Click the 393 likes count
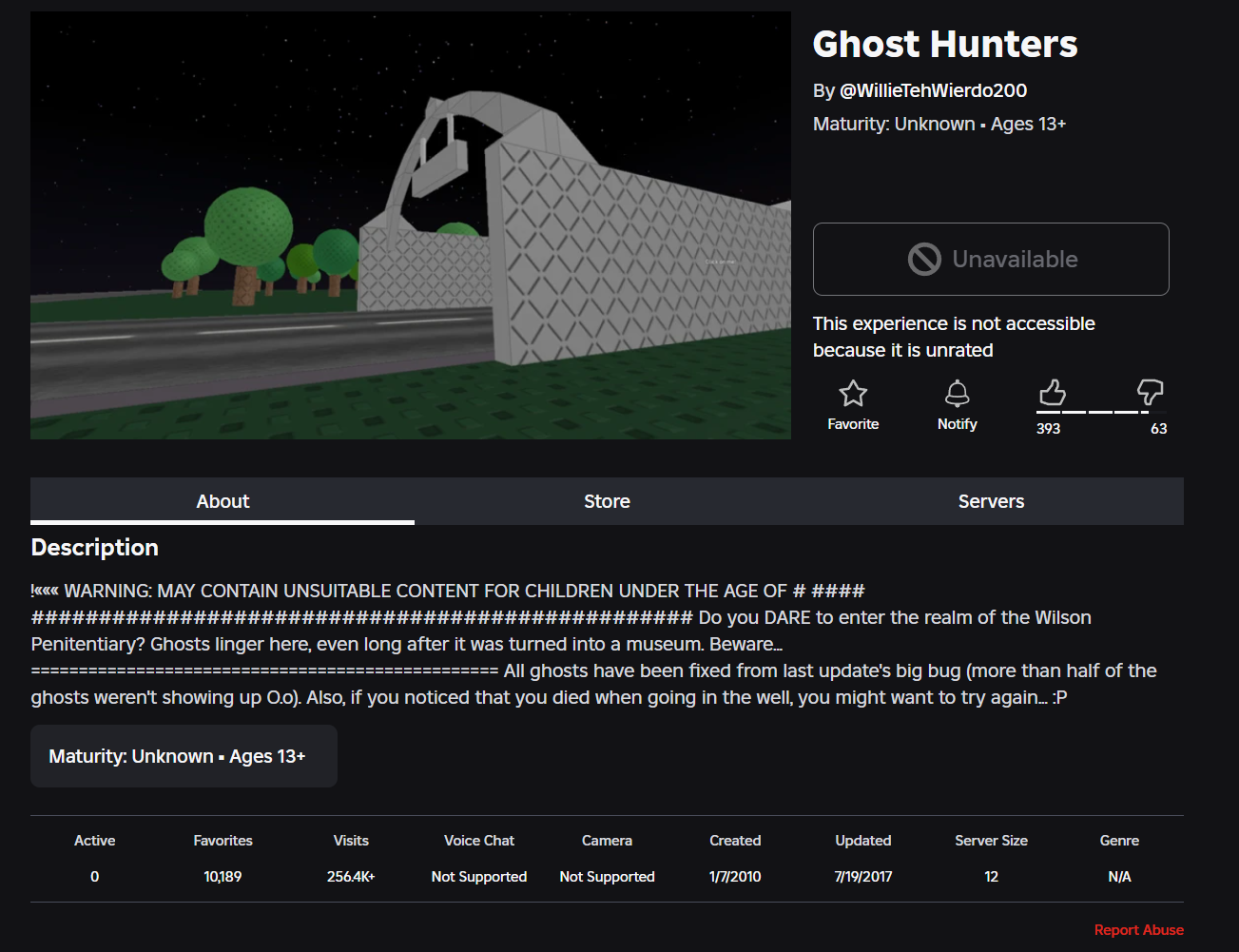Screen dimensions: 1239x952 (x=1048, y=429)
